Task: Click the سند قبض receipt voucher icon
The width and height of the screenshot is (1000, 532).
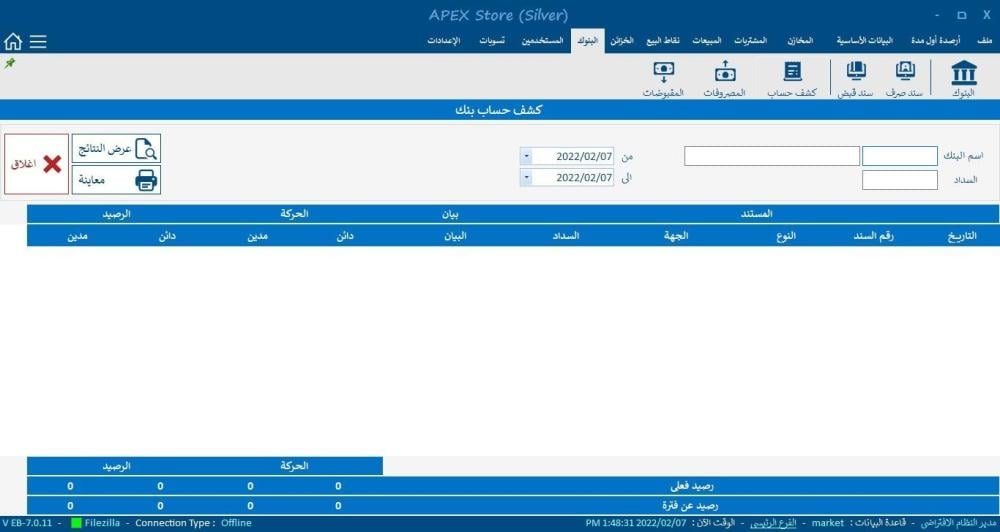Action: pyautogui.click(x=855, y=78)
